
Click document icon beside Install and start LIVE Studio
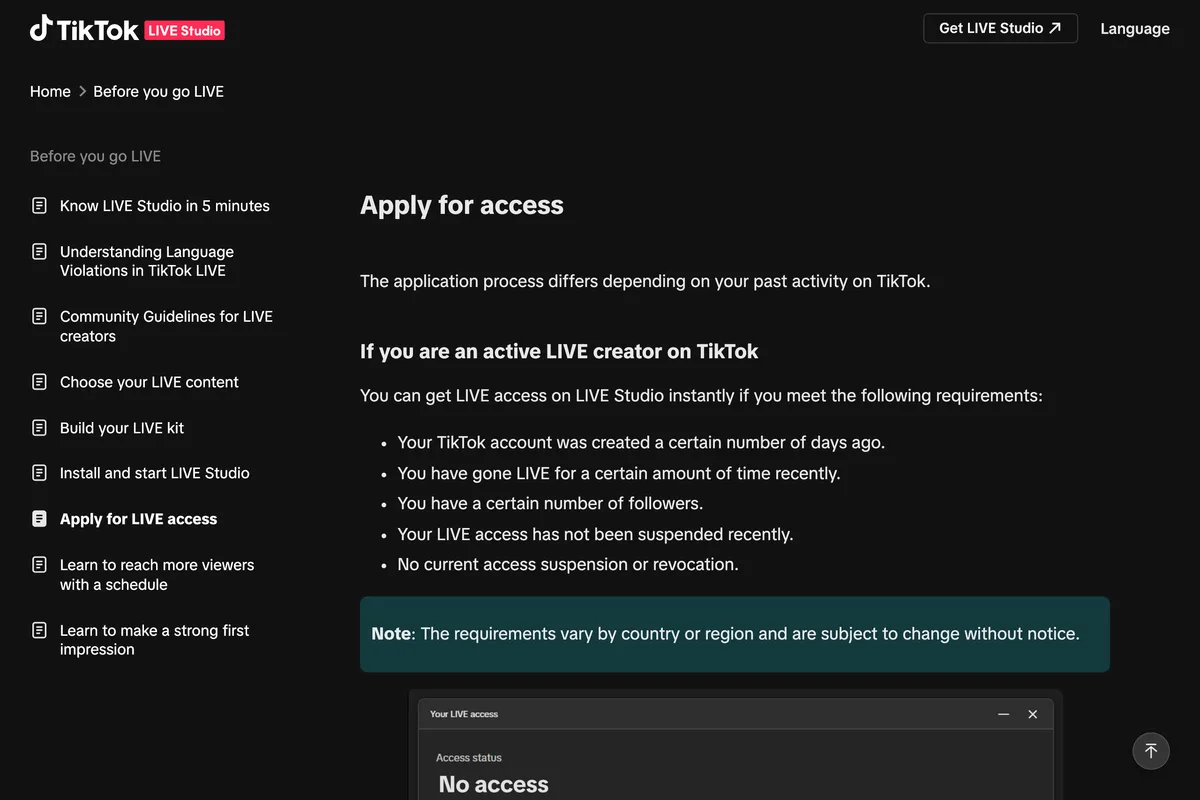point(39,473)
